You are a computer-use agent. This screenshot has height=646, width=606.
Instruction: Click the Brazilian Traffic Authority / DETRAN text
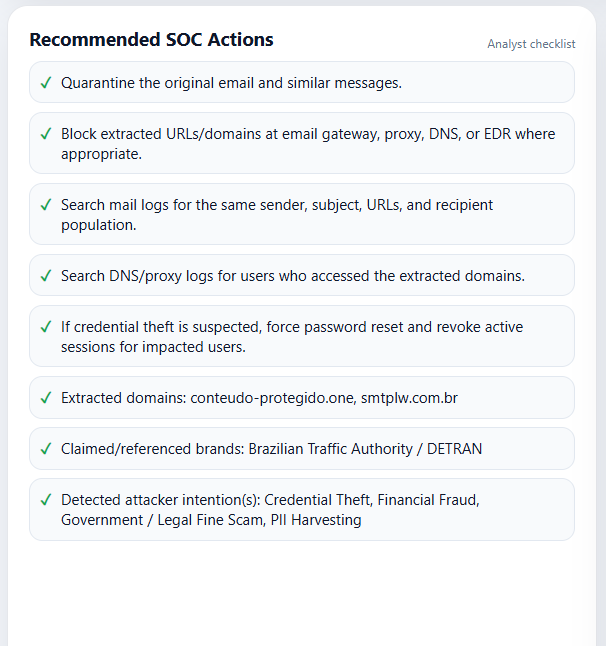click(x=365, y=449)
